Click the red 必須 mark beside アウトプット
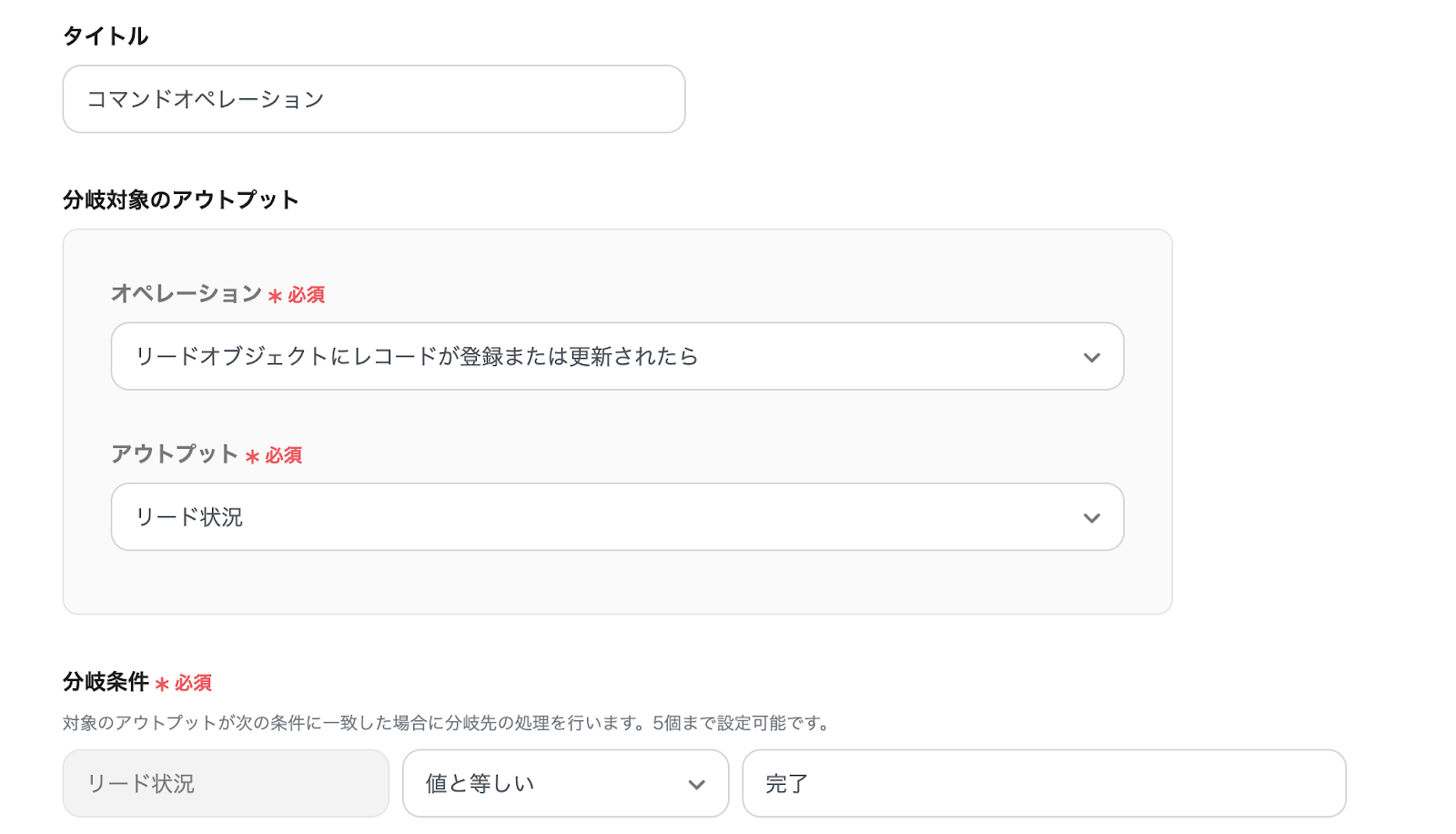 coord(283,455)
